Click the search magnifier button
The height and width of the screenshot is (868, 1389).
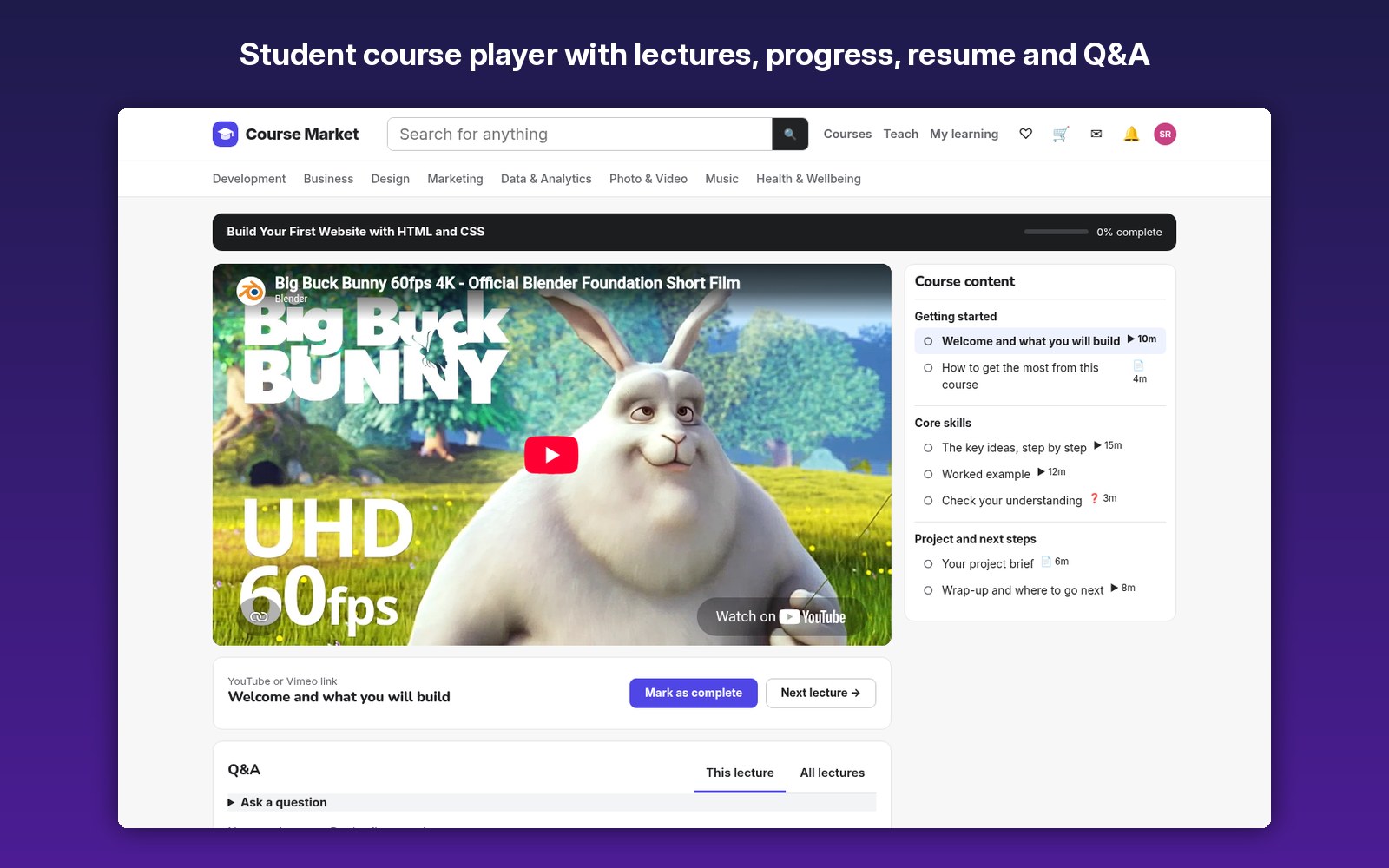pos(790,135)
